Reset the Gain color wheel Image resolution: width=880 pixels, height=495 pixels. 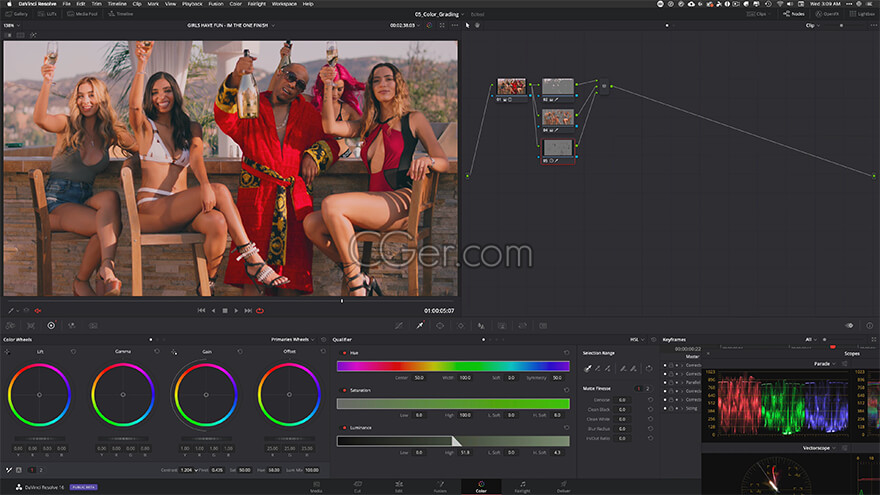[x=240, y=352]
